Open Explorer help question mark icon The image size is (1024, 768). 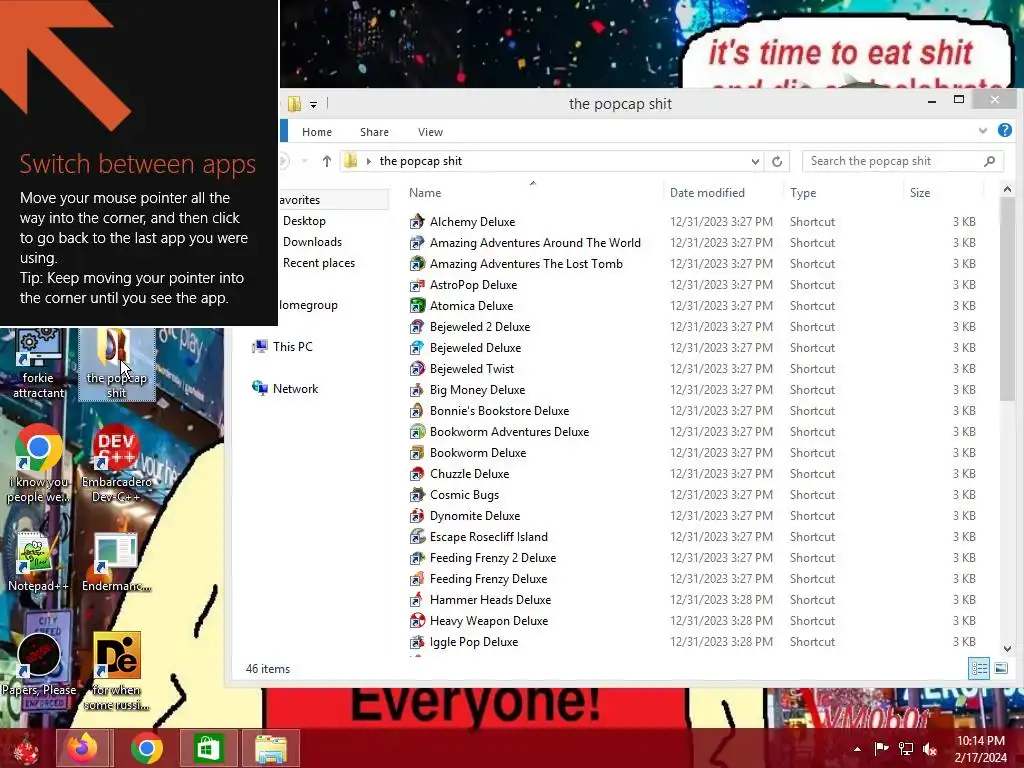1004,131
